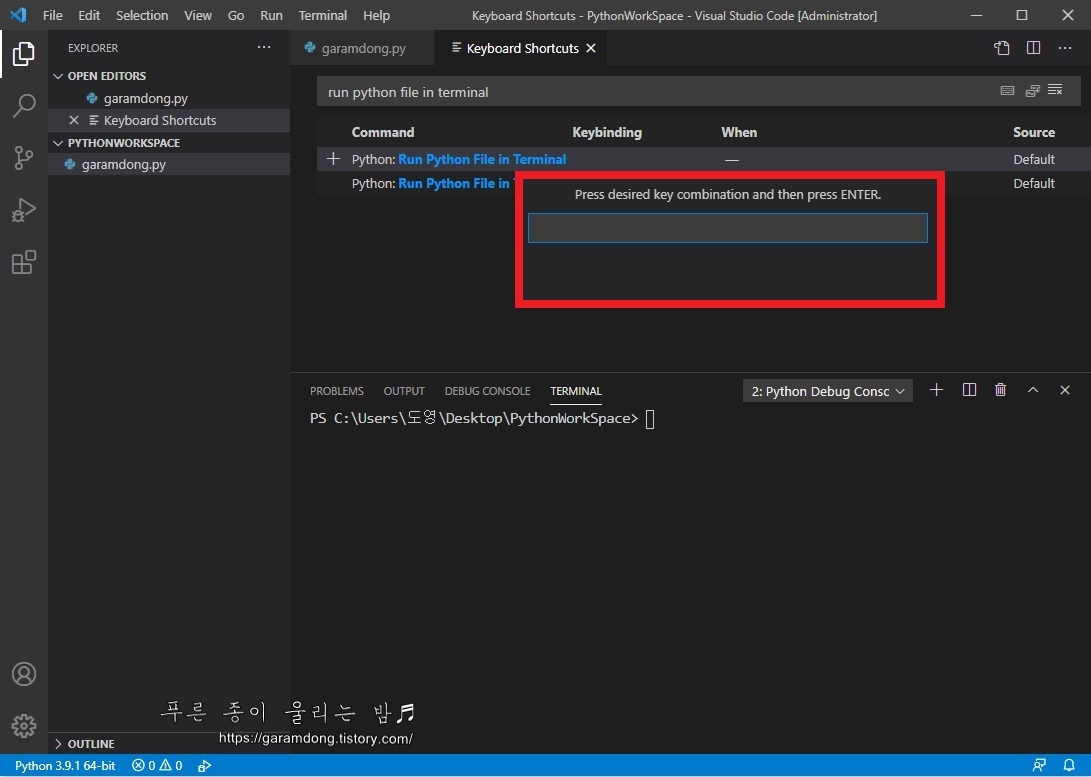The width and height of the screenshot is (1091, 777).
Task: Open the Extensions view icon
Action: click(x=24, y=262)
